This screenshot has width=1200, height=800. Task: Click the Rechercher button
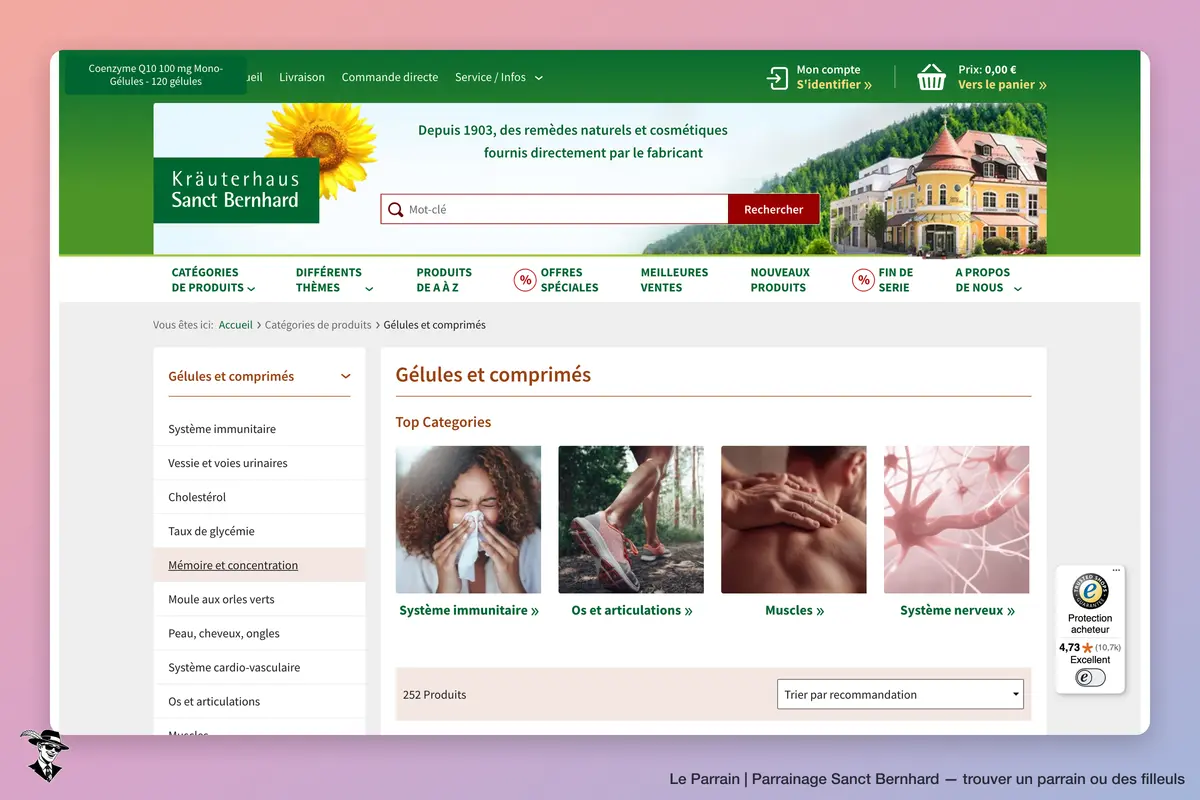click(774, 209)
